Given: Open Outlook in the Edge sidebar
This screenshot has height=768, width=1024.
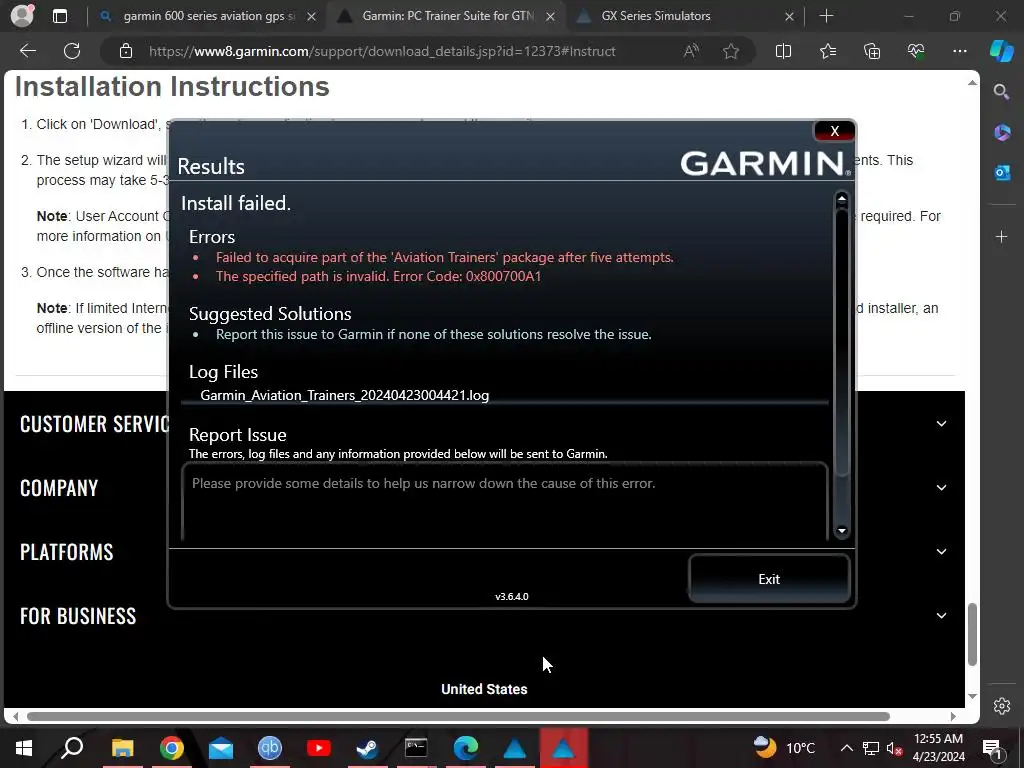Looking at the screenshot, I should coord(1001,173).
